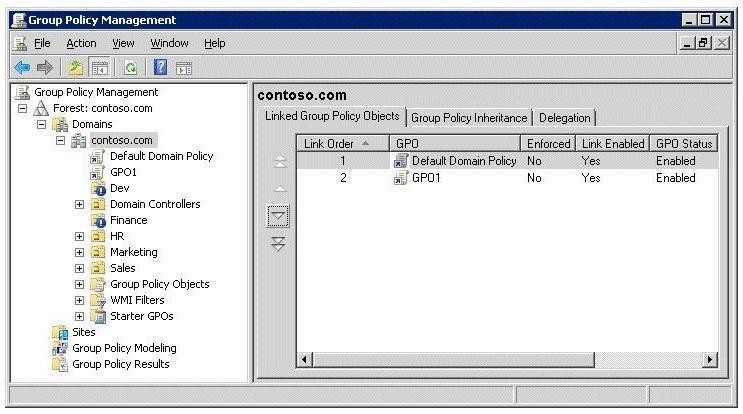Image resolution: width=743 pixels, height=414 pixels.
Task: Collapse the contoso.com domain node
Action: (x=60, y=141)
